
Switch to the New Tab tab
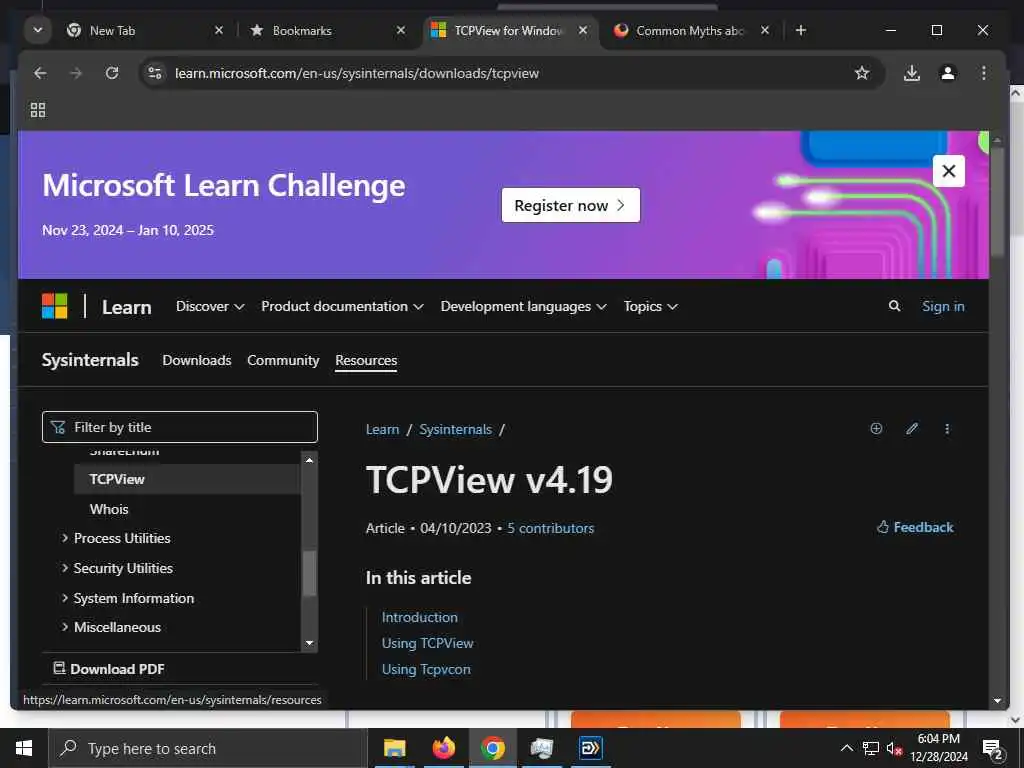[144, 31]
